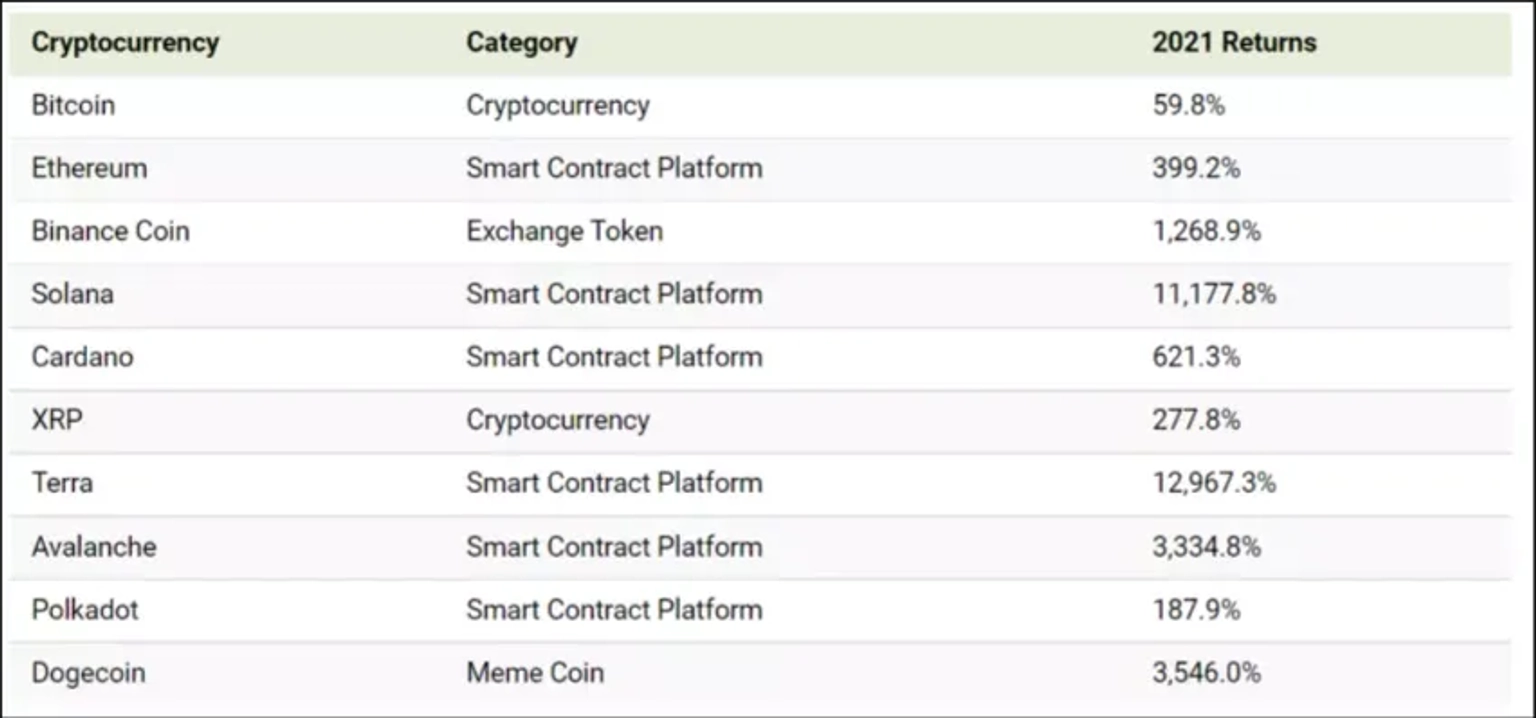Click the 2021 Returns column header
The image size is (1536, 718).
coord(1234,43)
